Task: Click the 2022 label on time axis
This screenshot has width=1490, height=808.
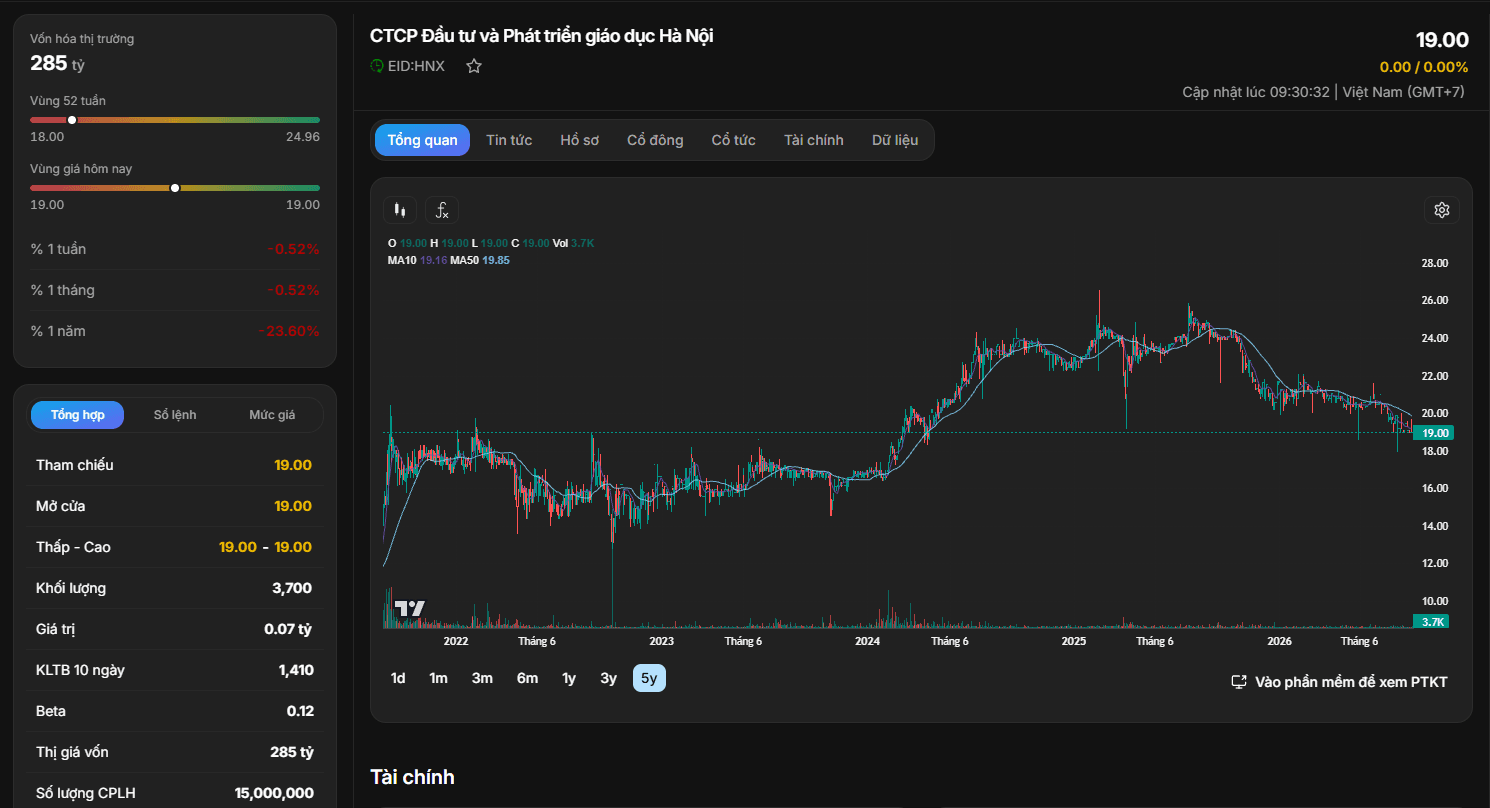Action: pos(456,641)
